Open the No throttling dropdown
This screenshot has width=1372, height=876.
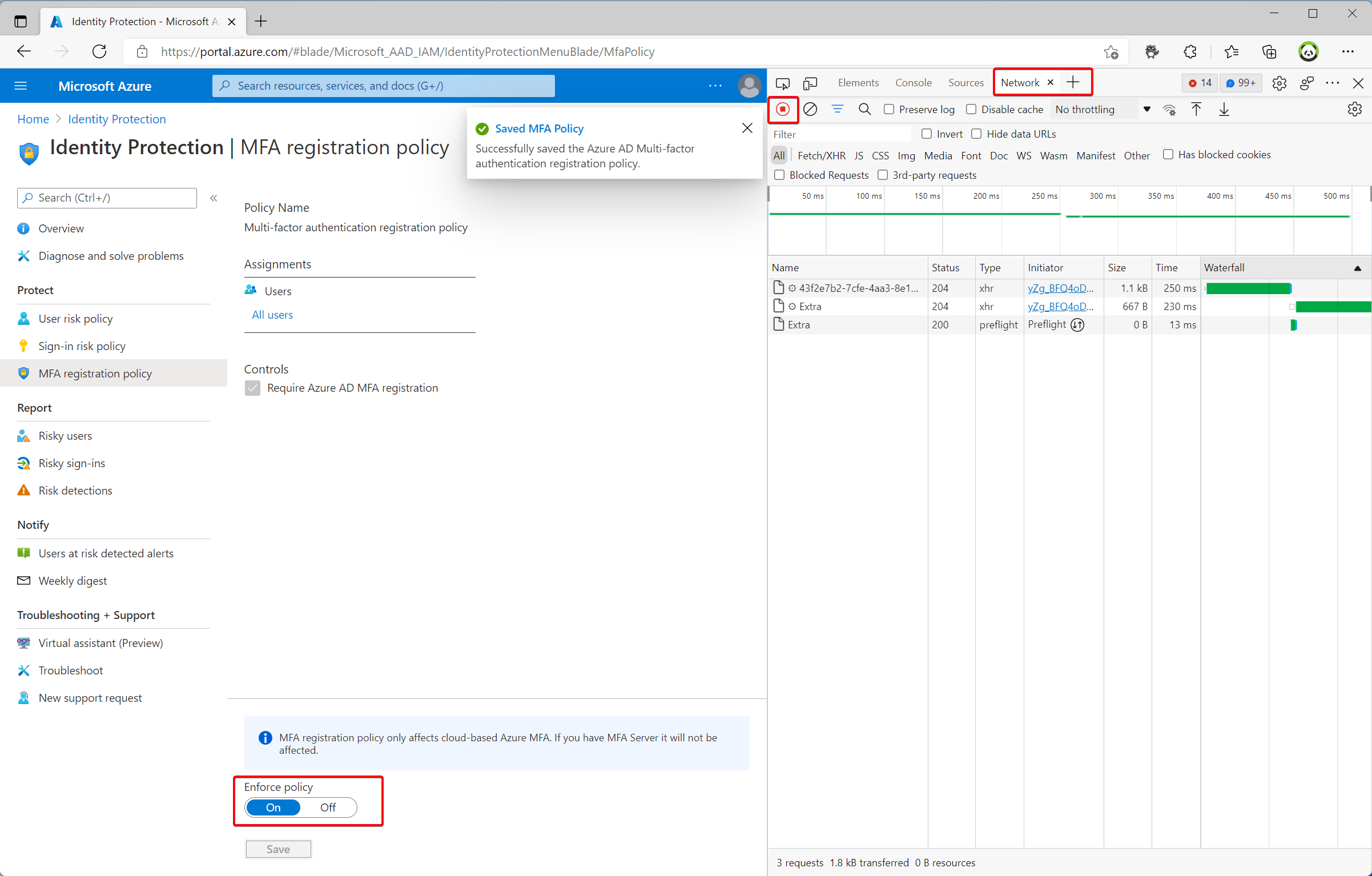point(1102,109)
